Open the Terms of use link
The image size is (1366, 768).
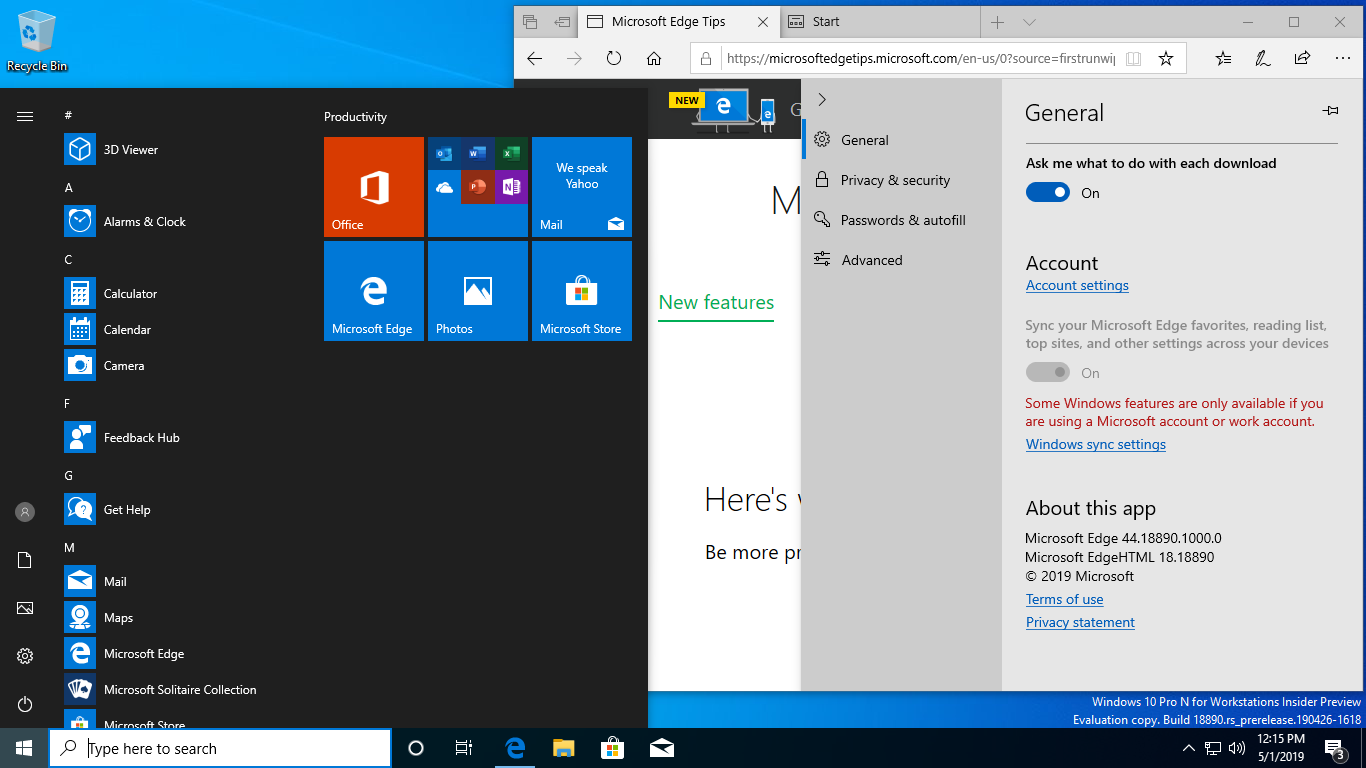click(1065, 599)
